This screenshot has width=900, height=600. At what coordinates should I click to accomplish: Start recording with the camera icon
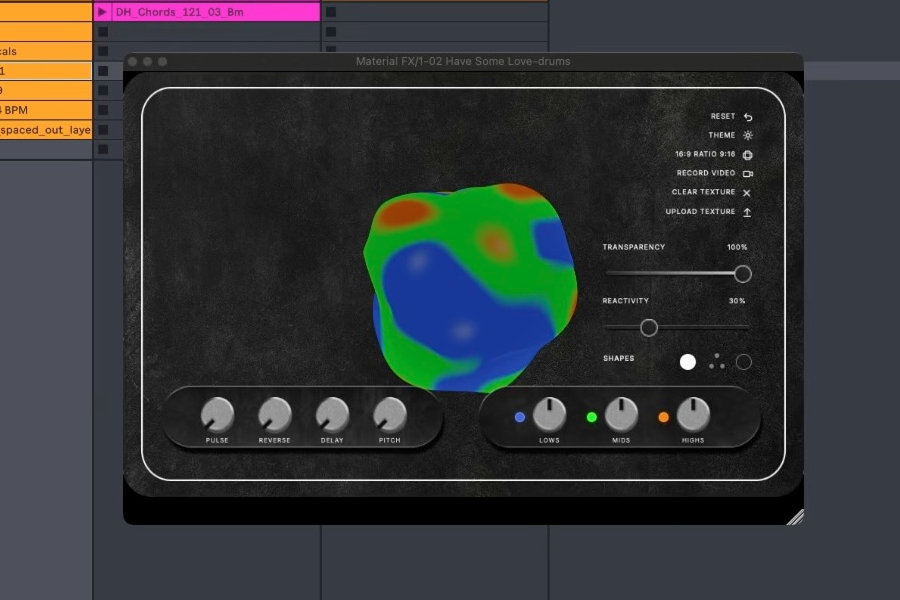[x=748, y=173]
